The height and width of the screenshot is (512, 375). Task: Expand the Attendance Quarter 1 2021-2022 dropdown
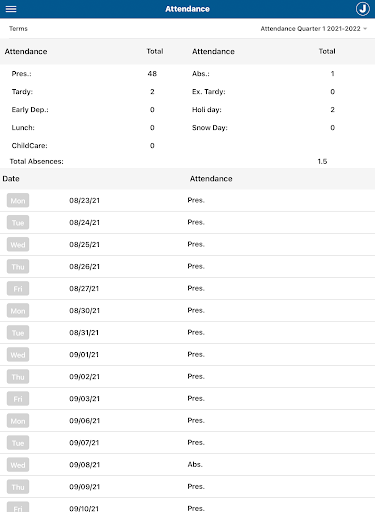click(x=313, y=29)
